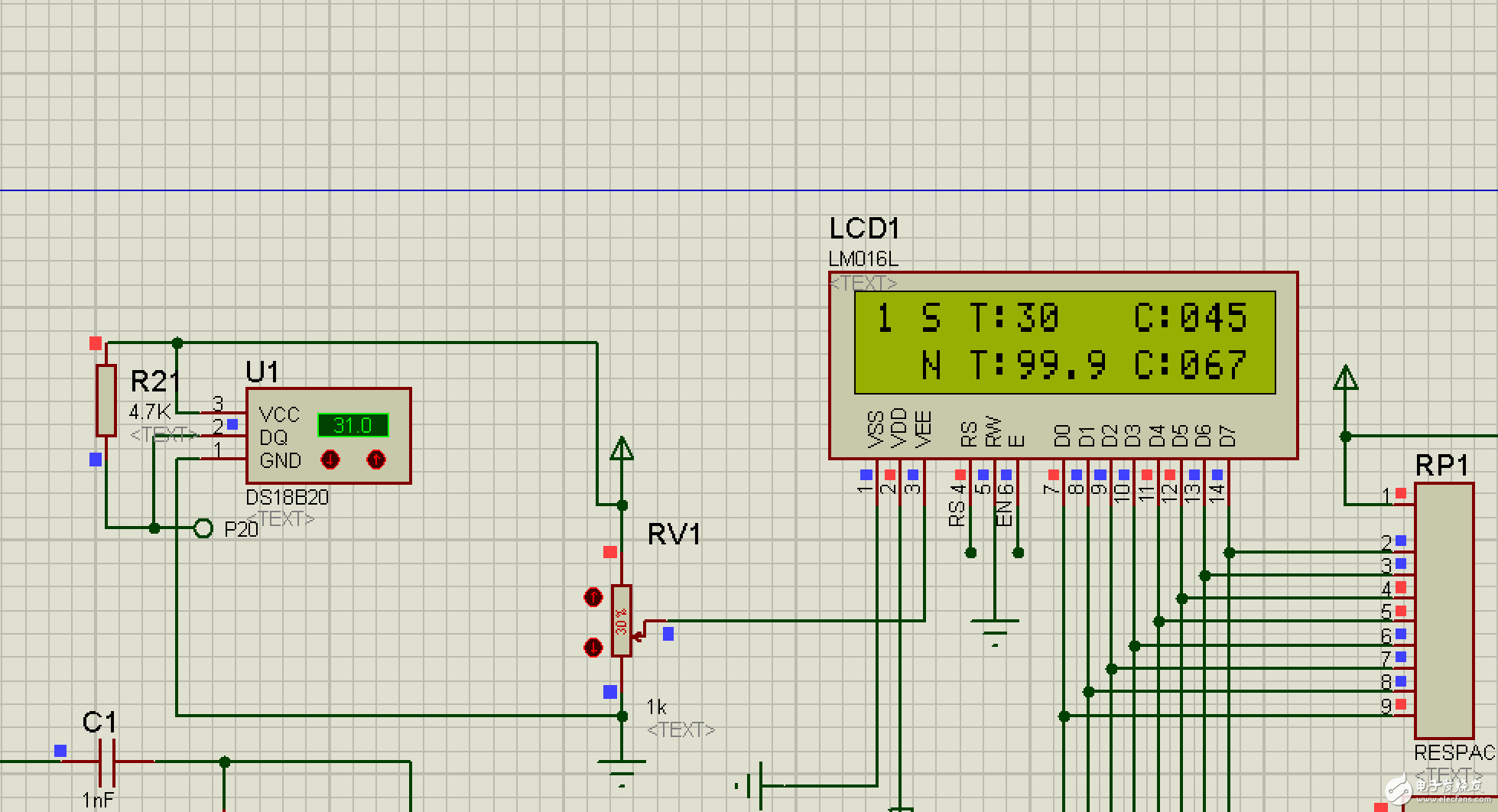Click RV1 potentiometer down arrow button
The width and height of the screenshot is (1498, 812).
[593, 648]
